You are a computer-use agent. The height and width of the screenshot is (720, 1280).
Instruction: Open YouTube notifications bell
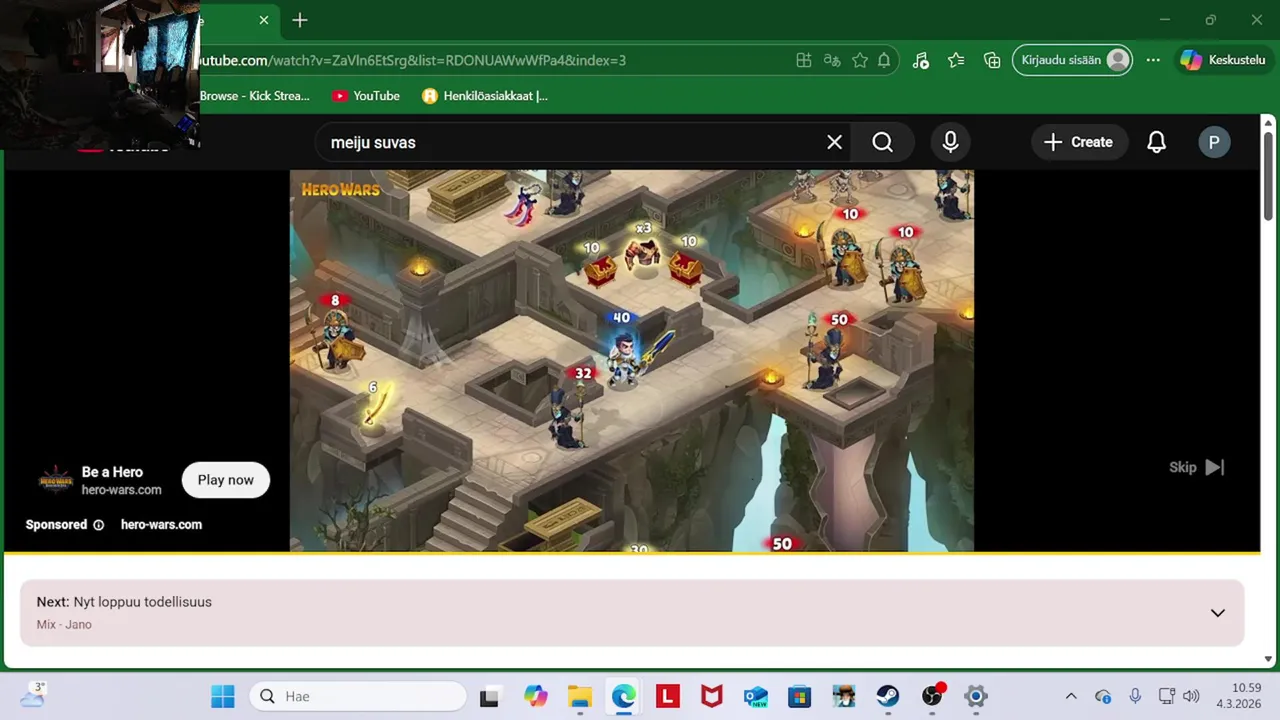click(1156, 142)
